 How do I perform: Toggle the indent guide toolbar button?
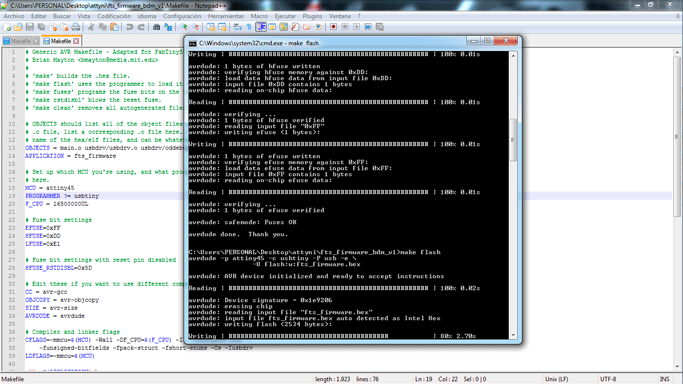click(261, 27)
